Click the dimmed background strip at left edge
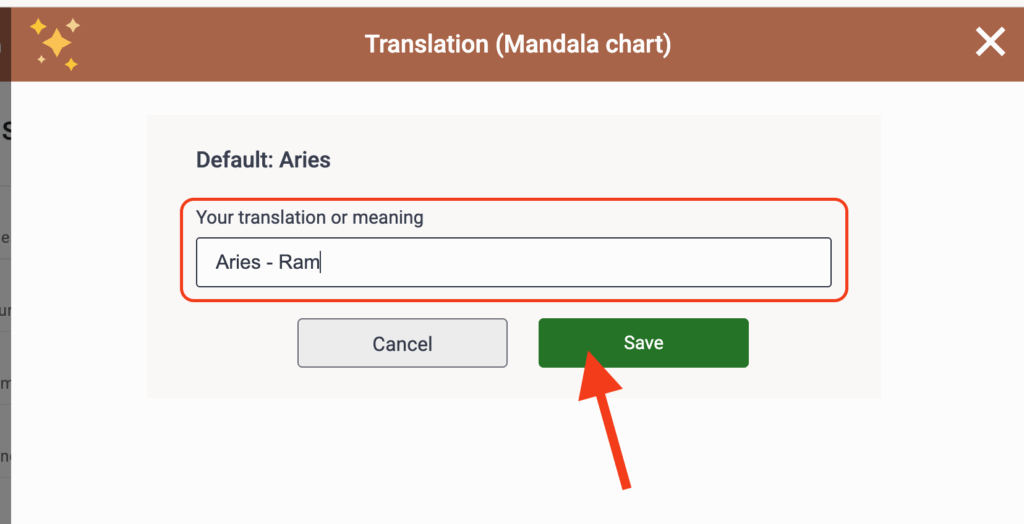1024x524 pixels. point(5,300)
